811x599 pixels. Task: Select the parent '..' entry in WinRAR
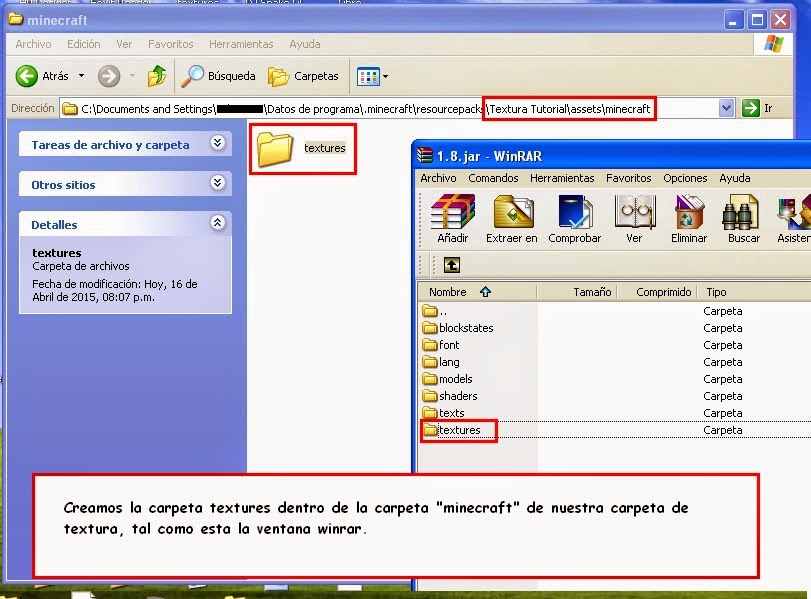(x=434, y=311)
